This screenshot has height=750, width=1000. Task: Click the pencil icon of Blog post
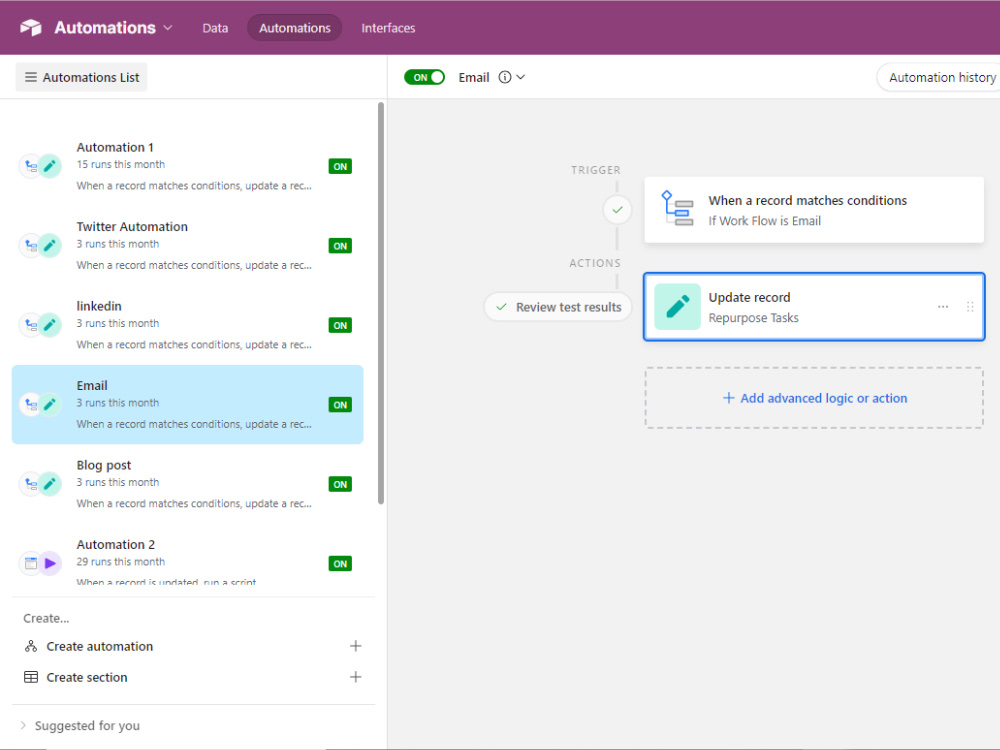pyautogui.click(x=50, y=483)
